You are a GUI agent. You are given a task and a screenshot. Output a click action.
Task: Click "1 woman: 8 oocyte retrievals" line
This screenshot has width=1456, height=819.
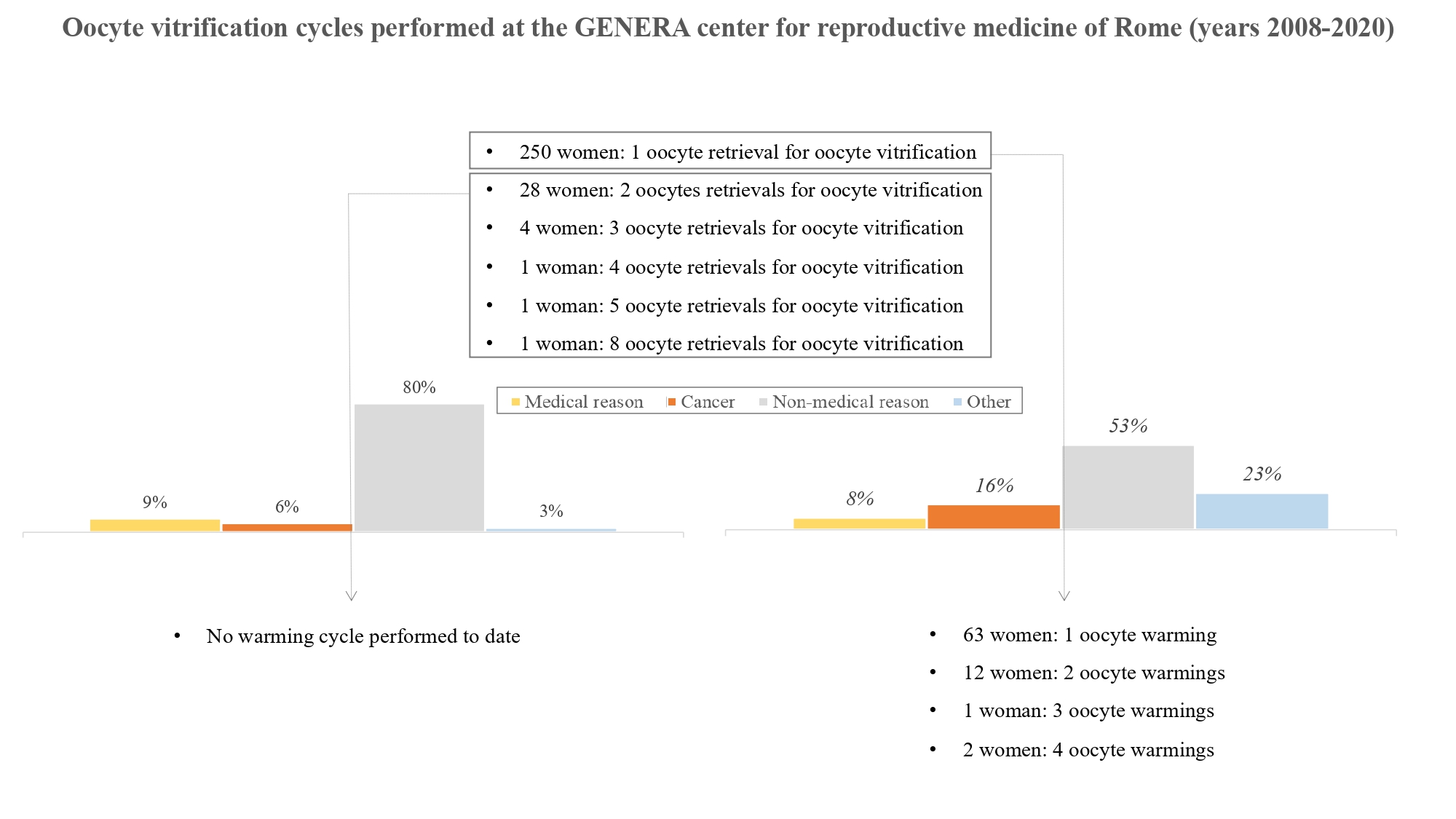click(741, 344)
